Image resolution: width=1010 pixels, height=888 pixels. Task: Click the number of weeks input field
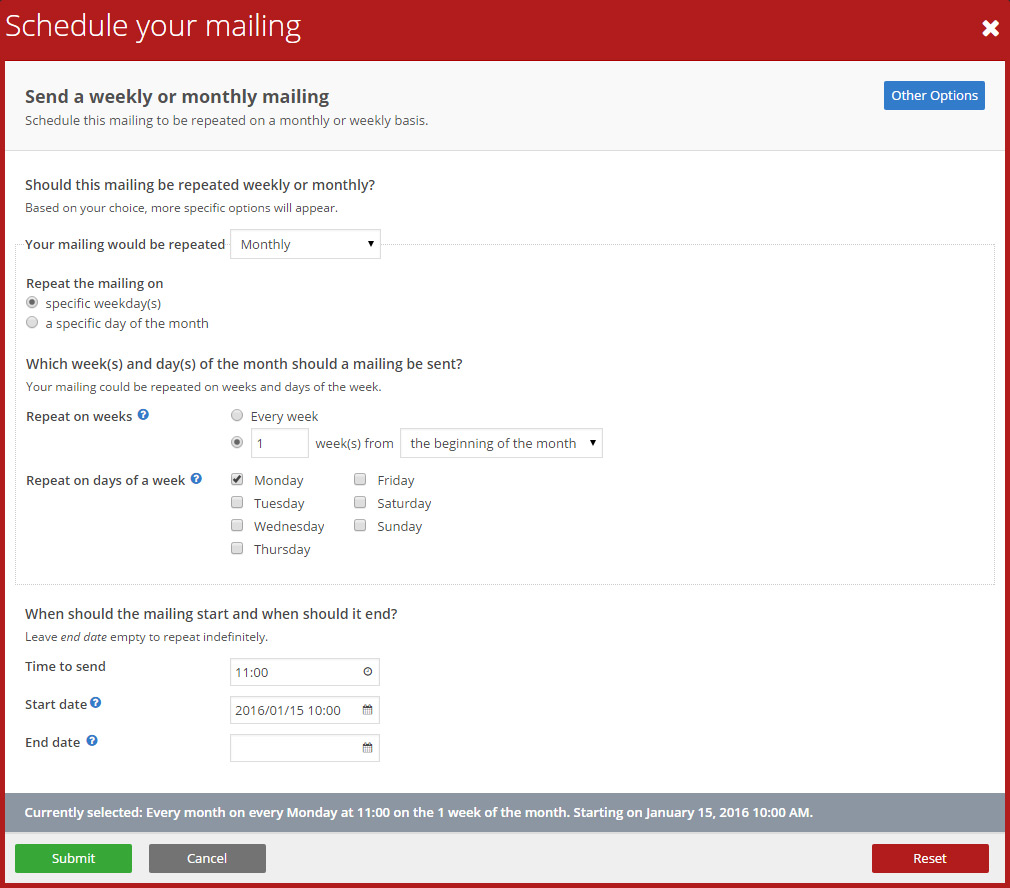279,443
